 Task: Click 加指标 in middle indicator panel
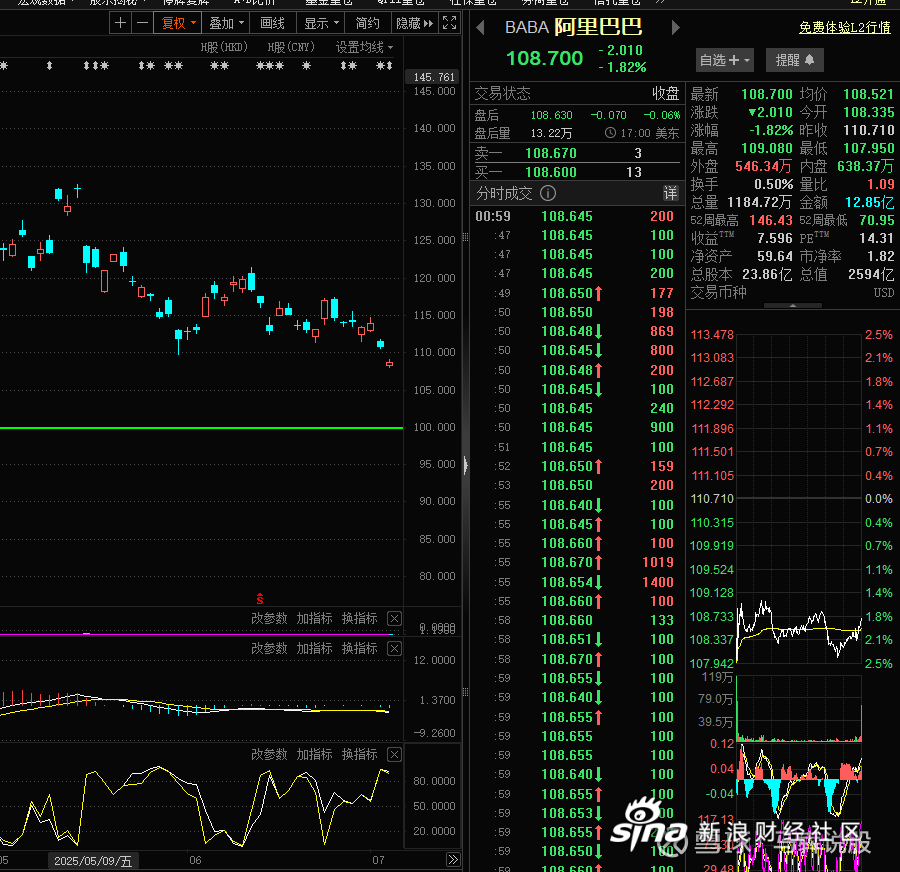pyautogui.click(x=314, y=648)
